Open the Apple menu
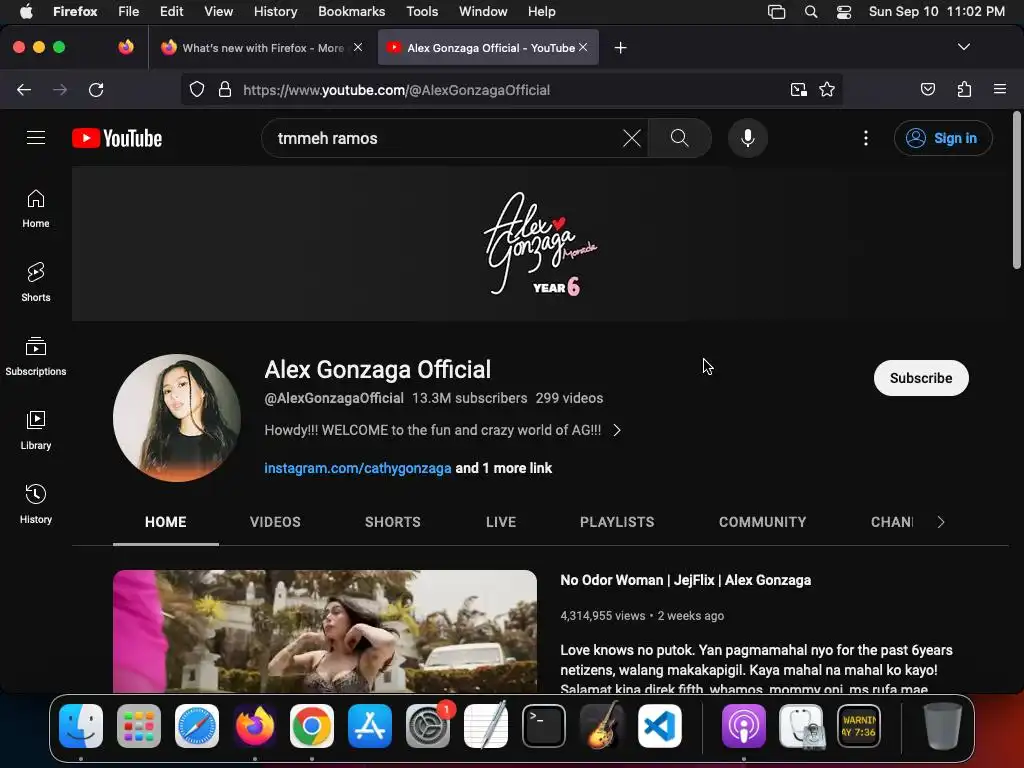 tap(25, 11)
